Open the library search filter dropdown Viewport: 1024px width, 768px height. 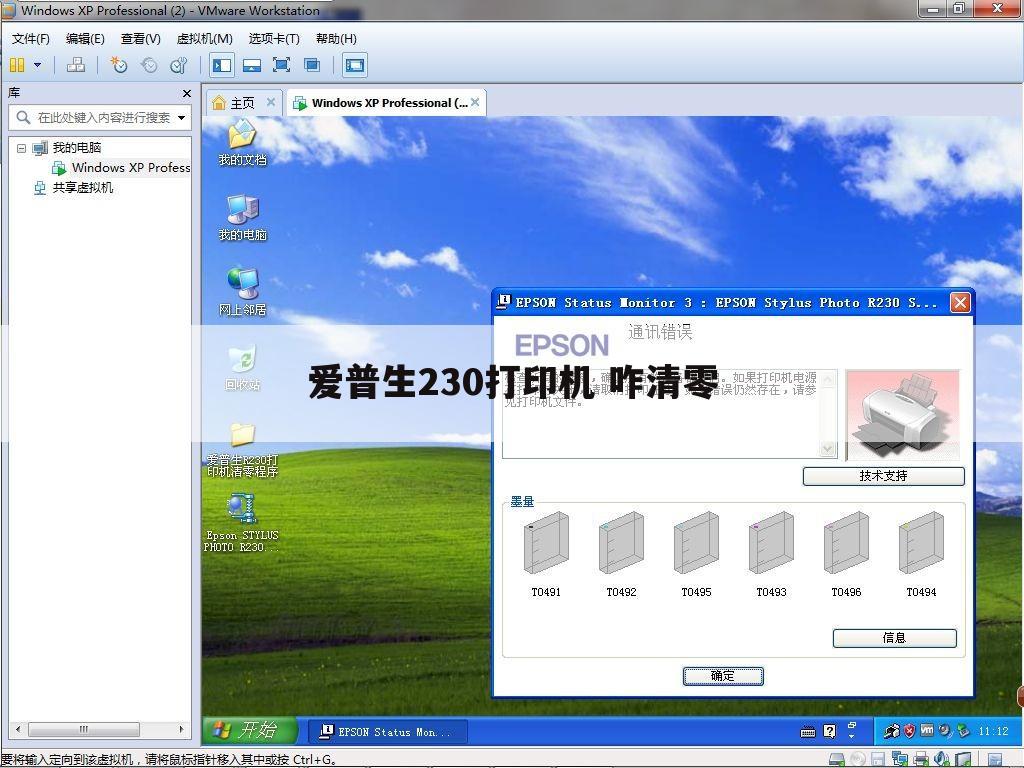tap(182, 118)
